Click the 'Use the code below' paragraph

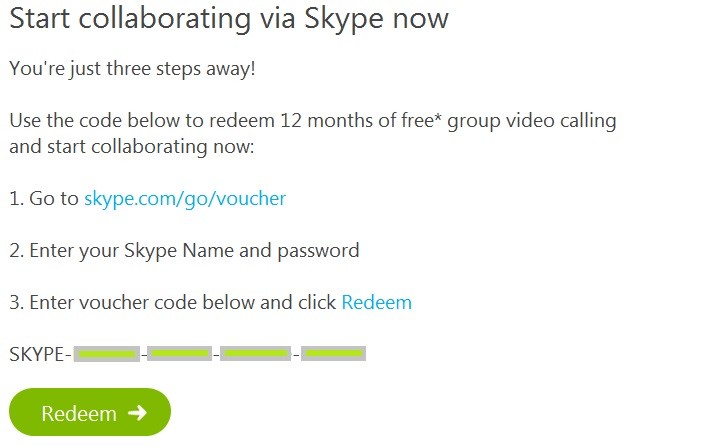point(312,134)
